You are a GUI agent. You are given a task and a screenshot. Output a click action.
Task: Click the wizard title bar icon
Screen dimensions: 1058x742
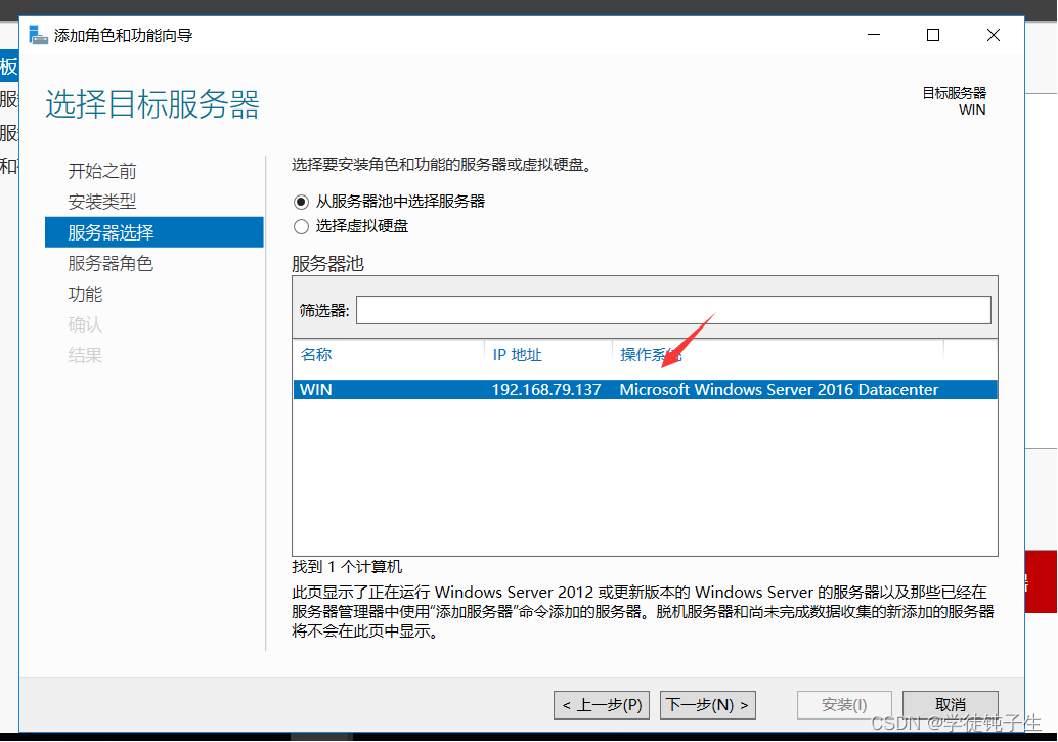[38, 35]
